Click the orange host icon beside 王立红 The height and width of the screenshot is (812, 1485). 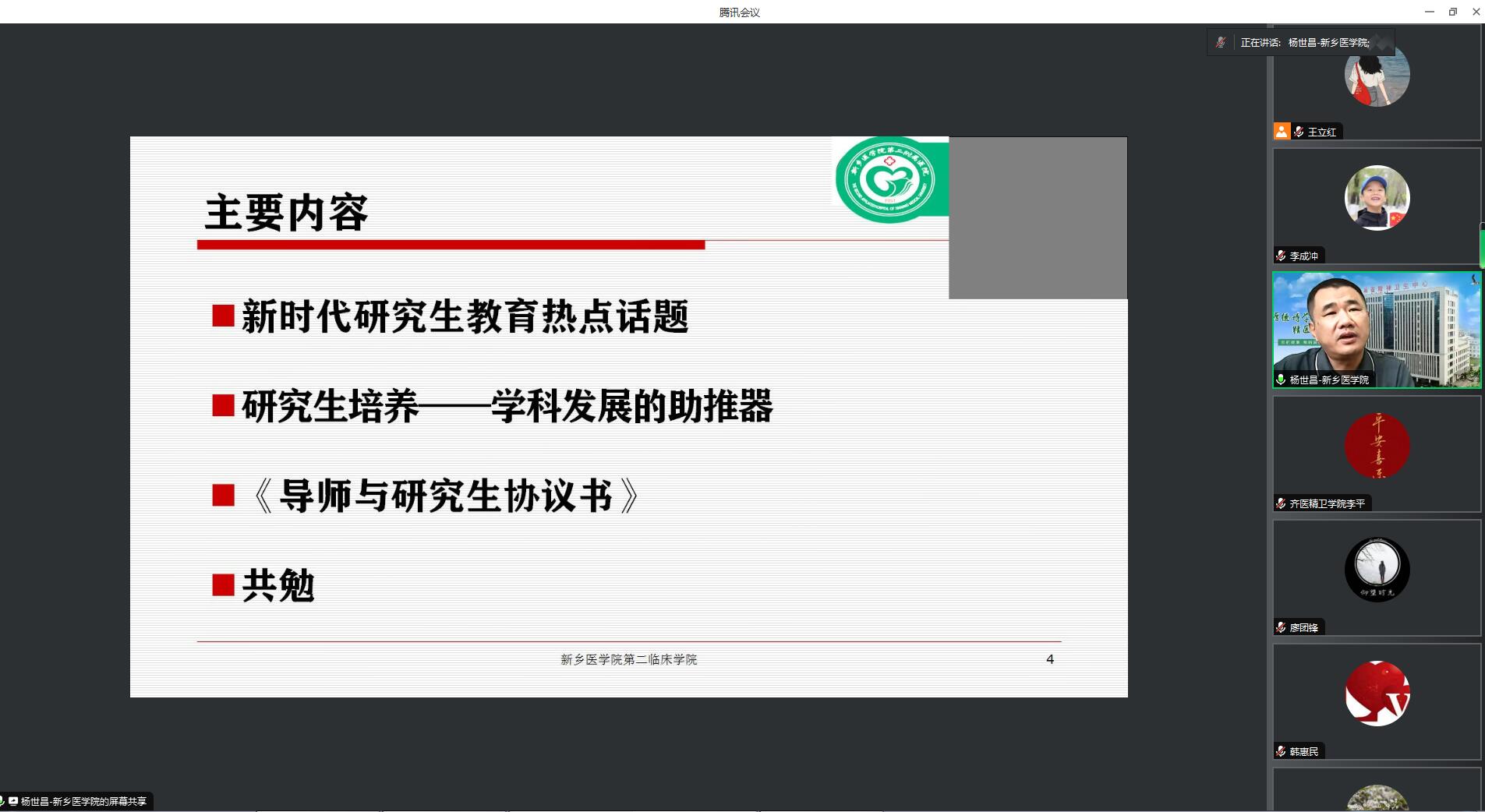(1282, 132)
